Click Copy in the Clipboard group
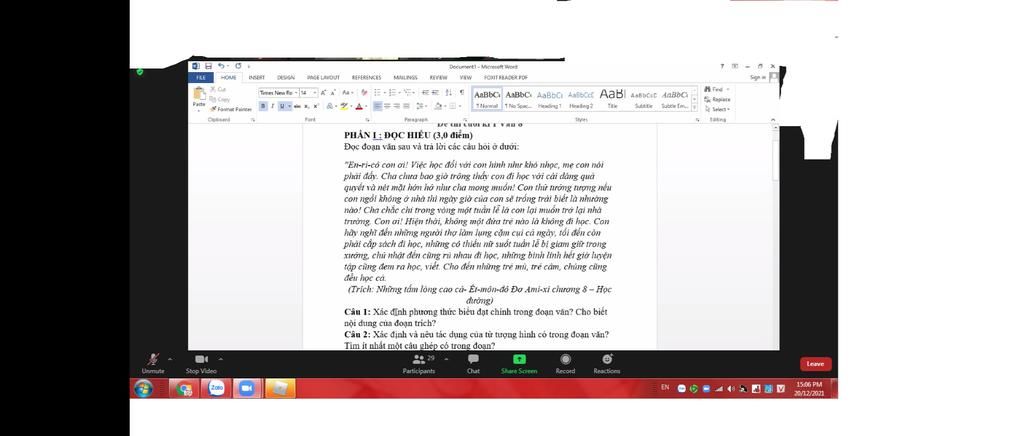This screenshot has width=1024, height=436. (x=219, y=99)
